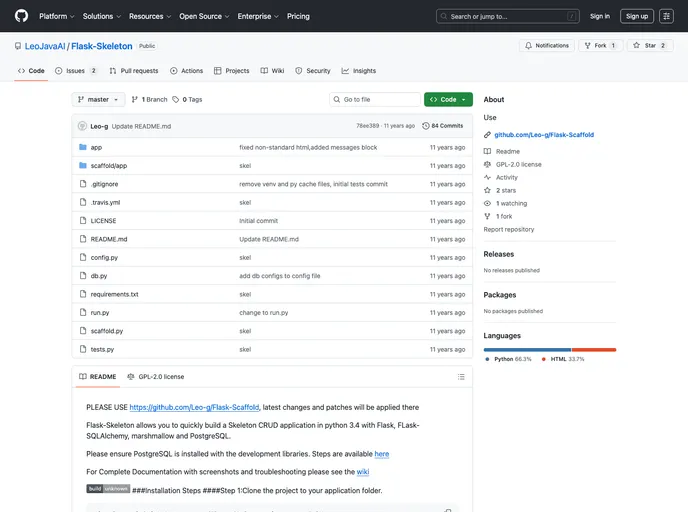View the 84 Commits history

point(443,126)
